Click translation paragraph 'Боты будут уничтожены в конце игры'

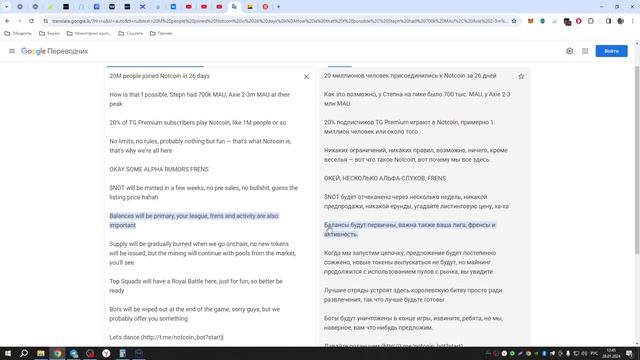point(413,323)
